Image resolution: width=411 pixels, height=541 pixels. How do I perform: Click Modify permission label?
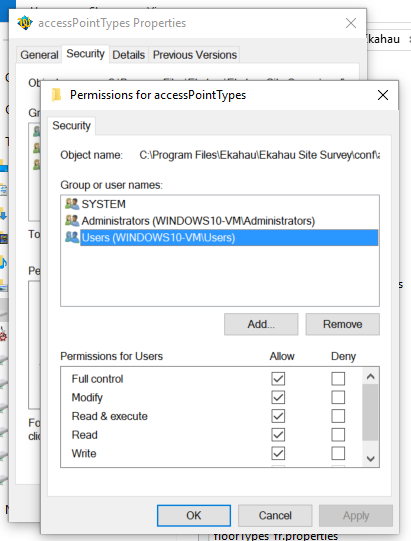[x=87, y=397]
